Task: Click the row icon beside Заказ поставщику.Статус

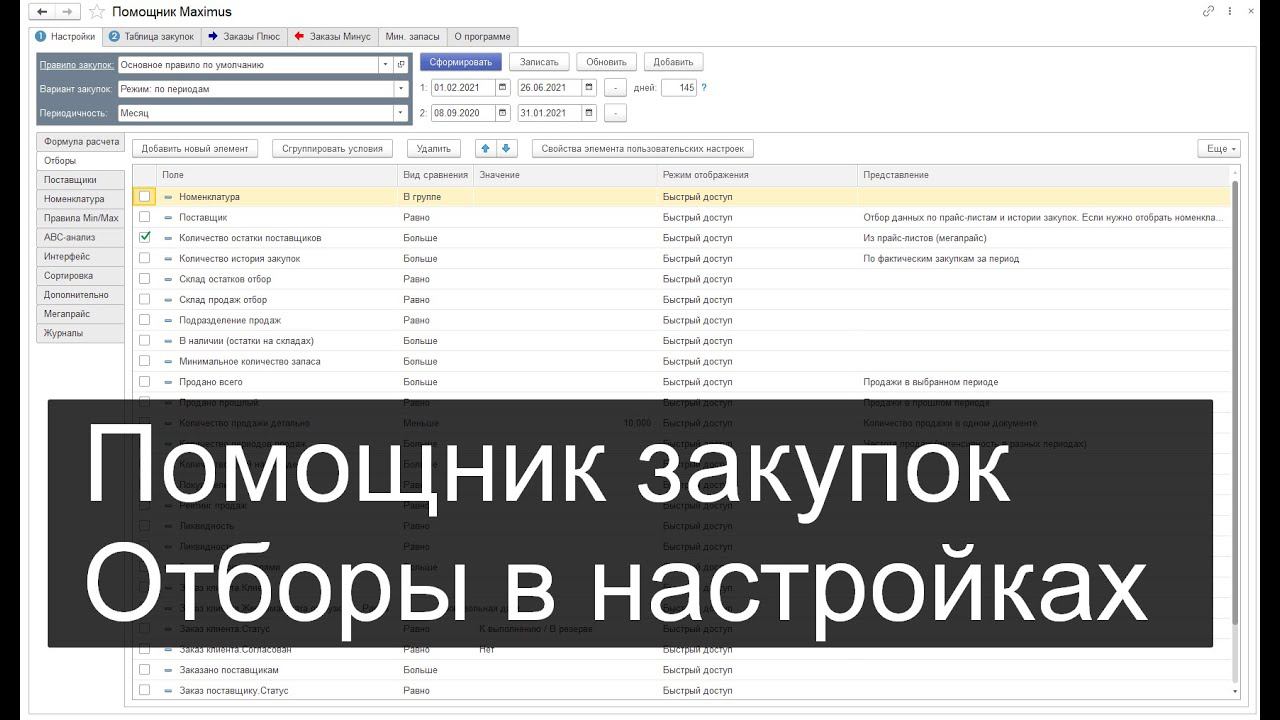Action: click(168, 691)
